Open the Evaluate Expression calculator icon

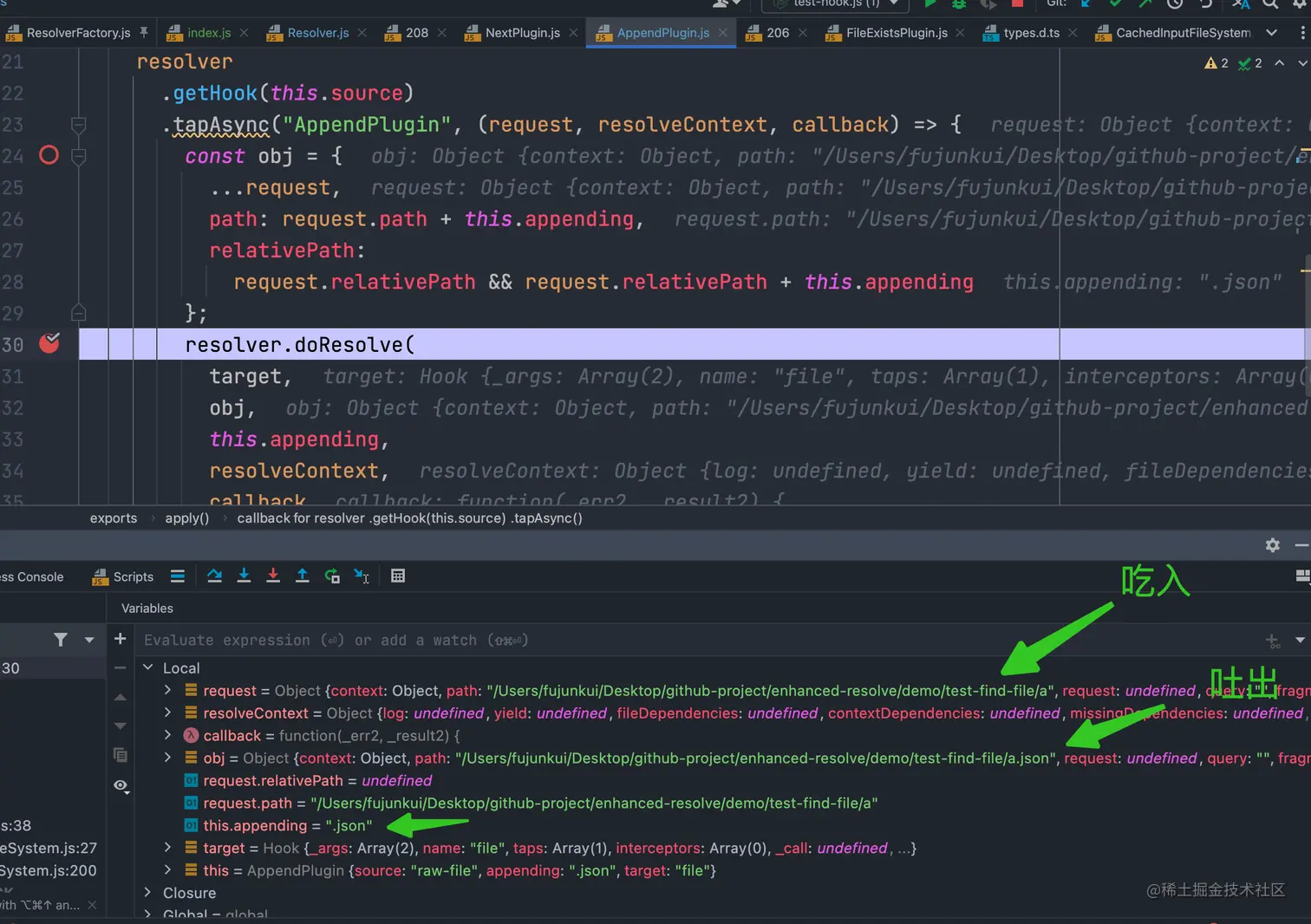(x=398, y=576)
